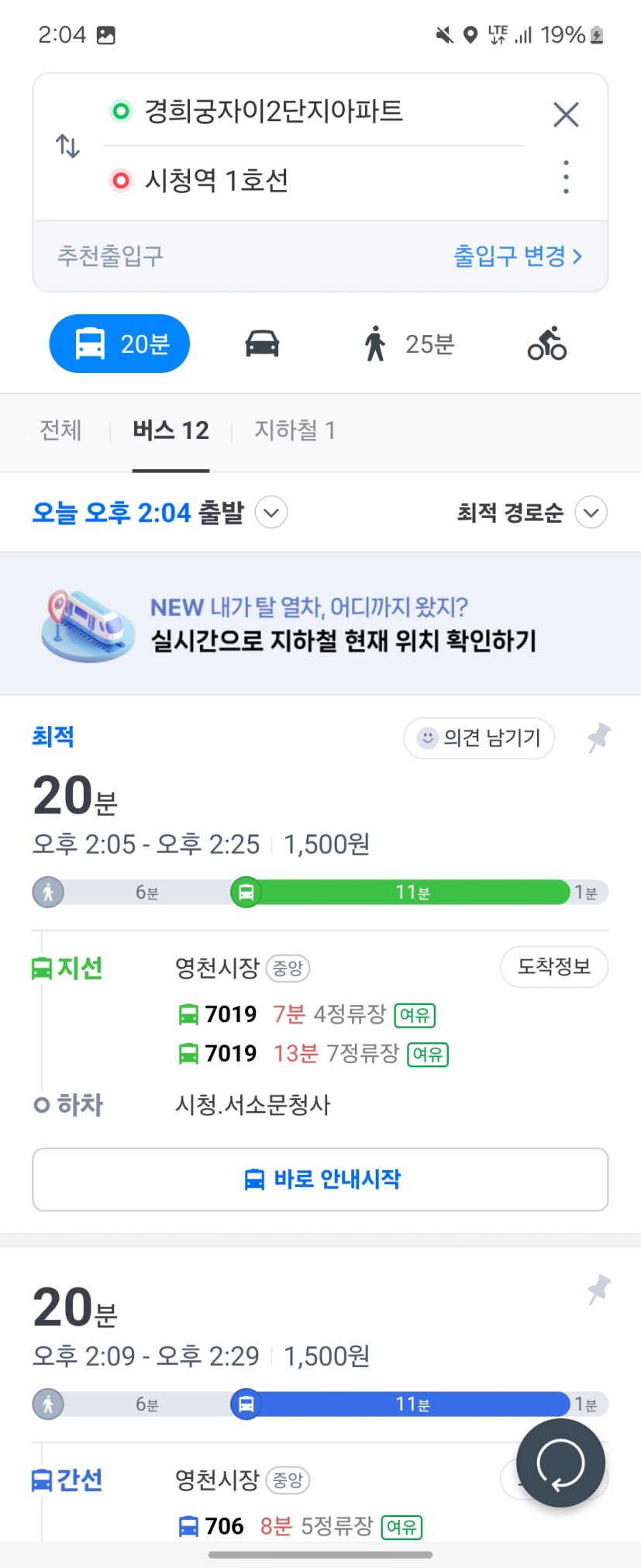Expand departure time dropdown 오후 2:04
The image size is (641, 1568).
coord(271,513)
